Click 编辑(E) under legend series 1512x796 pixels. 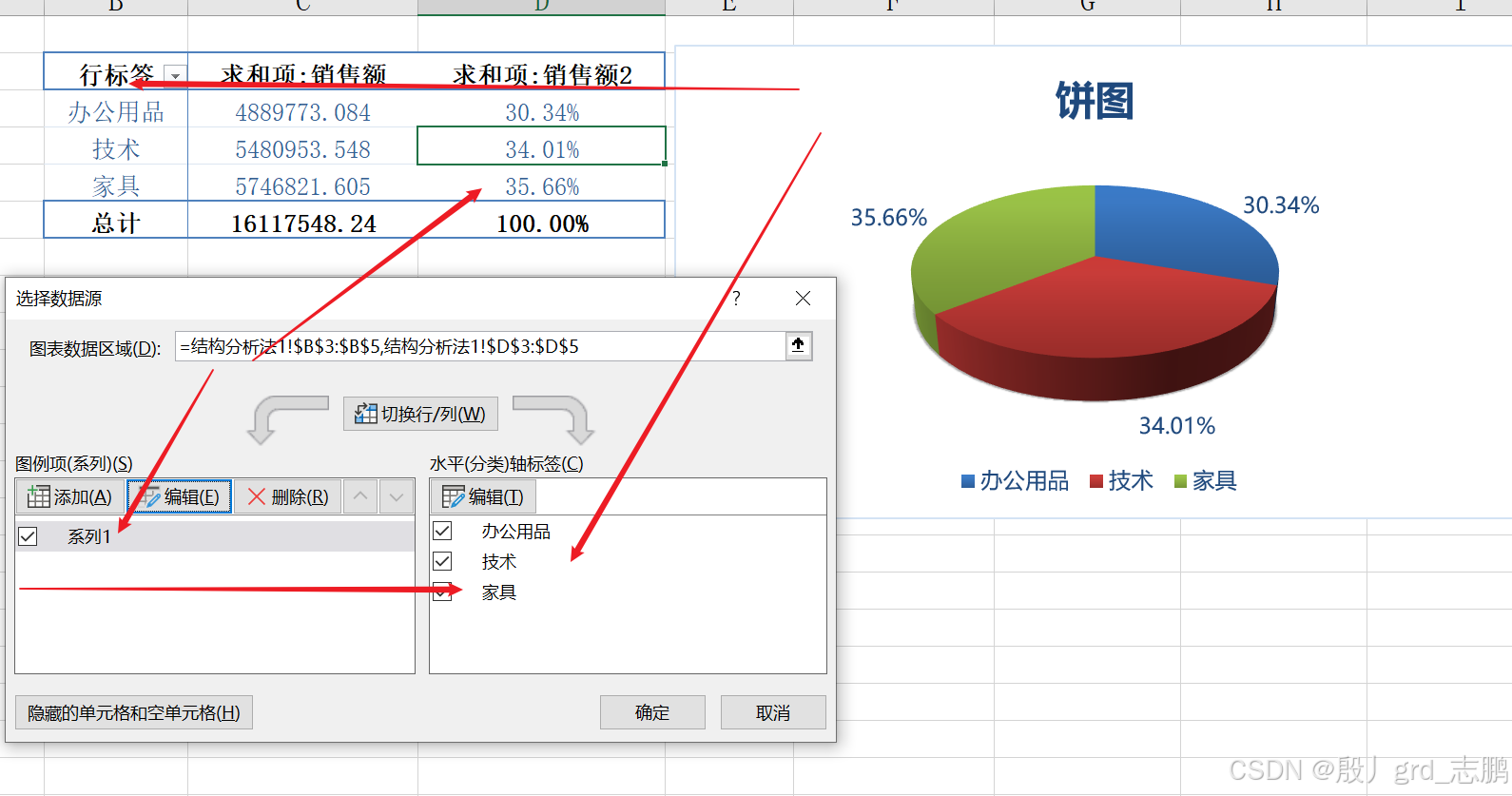point(180,496)
